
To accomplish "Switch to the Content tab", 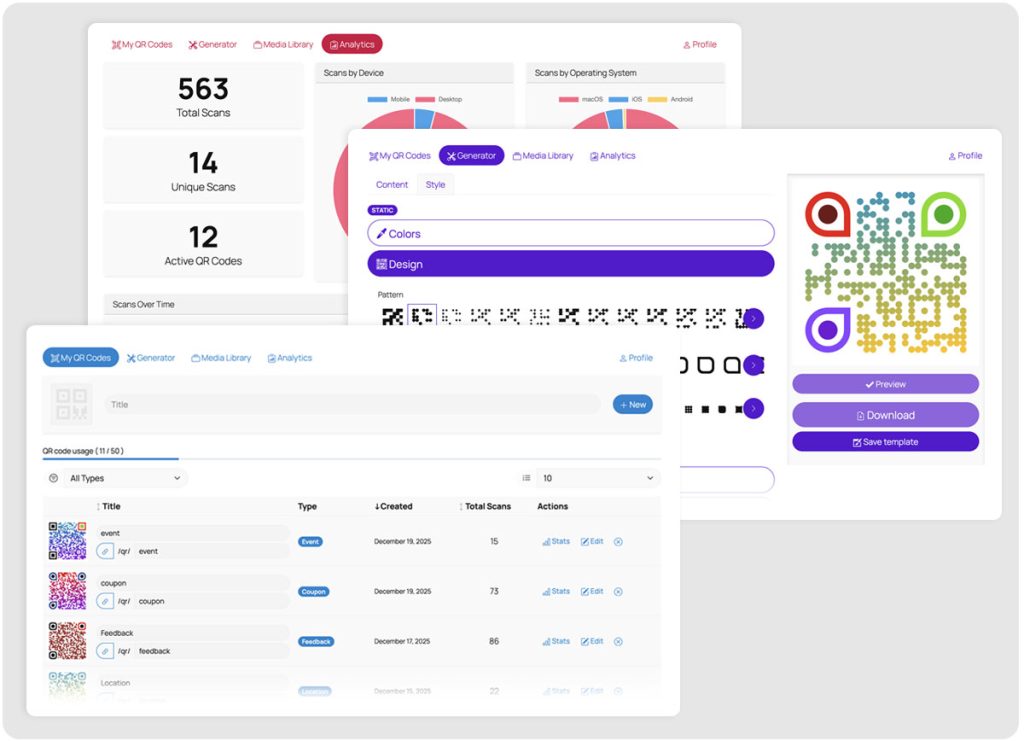I will pos(392,185).
